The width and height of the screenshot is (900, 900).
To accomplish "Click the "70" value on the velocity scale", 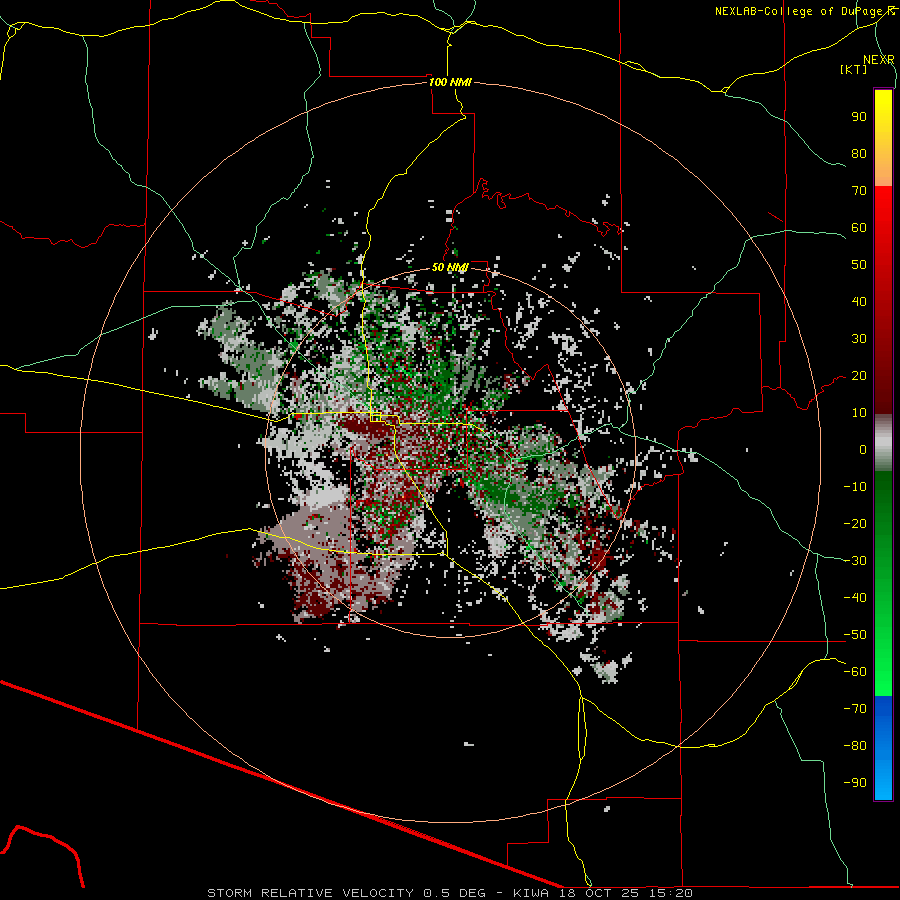I will tap(859, 191).
